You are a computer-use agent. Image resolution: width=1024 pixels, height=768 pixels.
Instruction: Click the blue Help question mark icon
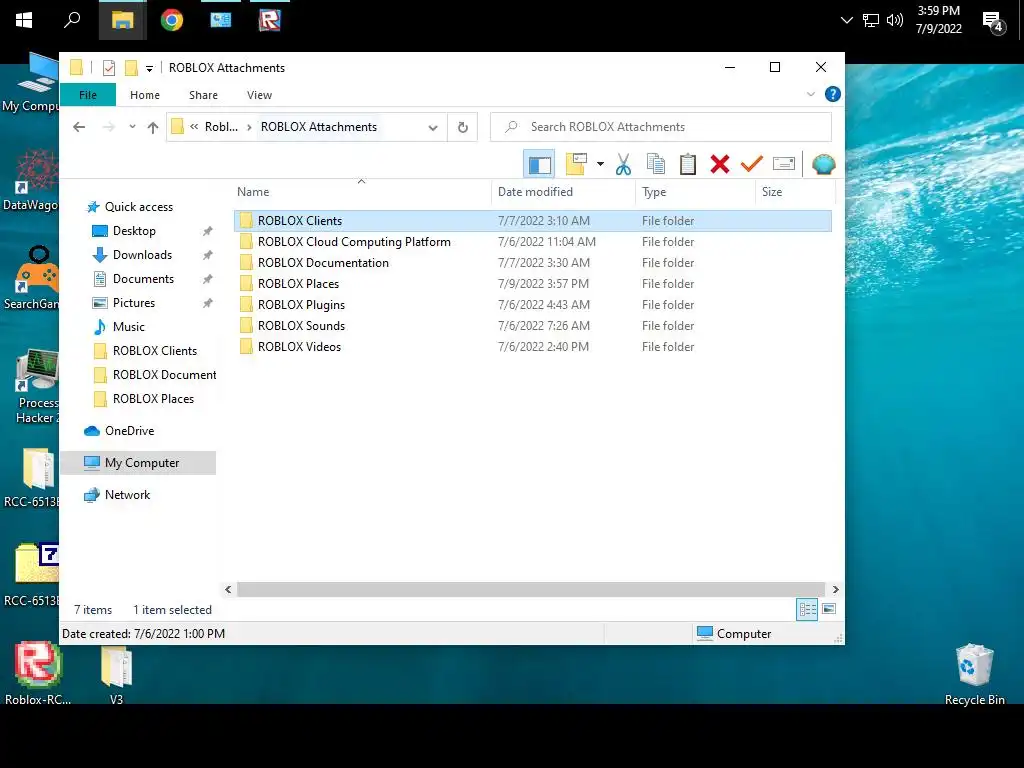point(833,94)
